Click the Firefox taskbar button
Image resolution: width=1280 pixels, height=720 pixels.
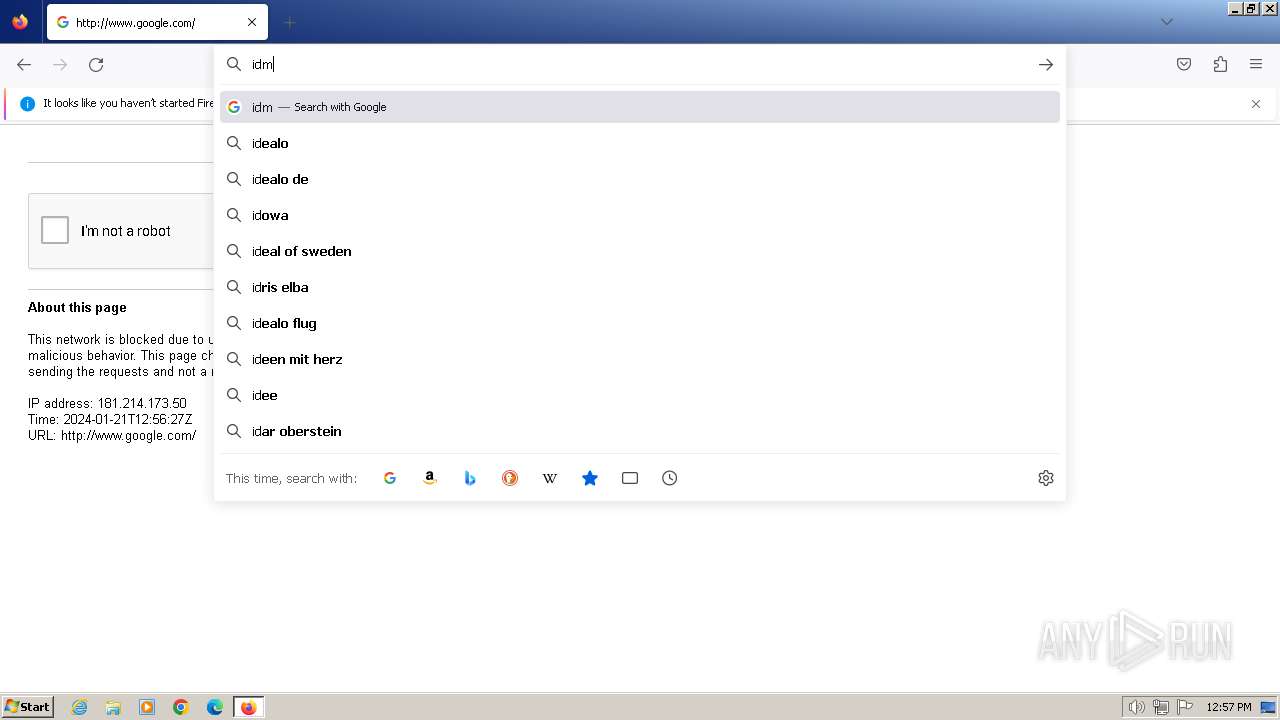pyautogui.click(x=248, y=707)
